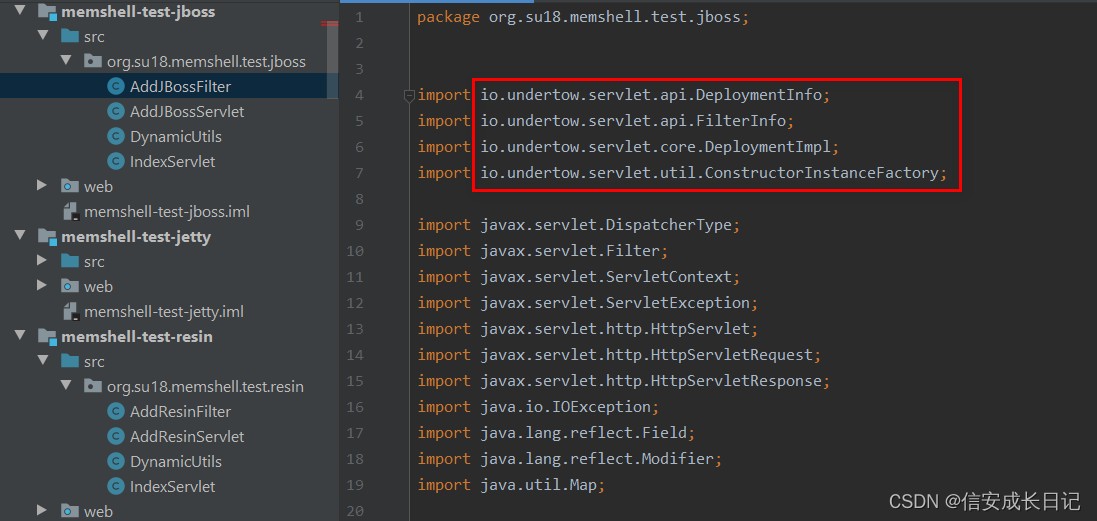The image size is (1097, 521).
Task: Select the org.su18.memshell.test.resin package
Action: coord(205,386)
